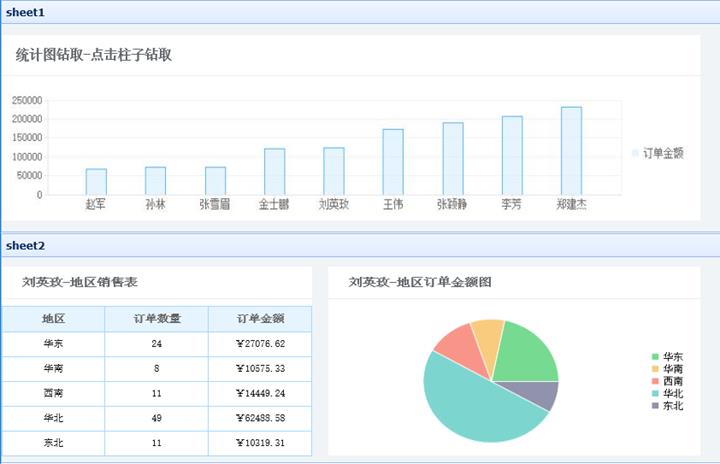Select the 华南 table row cell
The width and height of the screenshot is (720, 464).
(53, 369)
